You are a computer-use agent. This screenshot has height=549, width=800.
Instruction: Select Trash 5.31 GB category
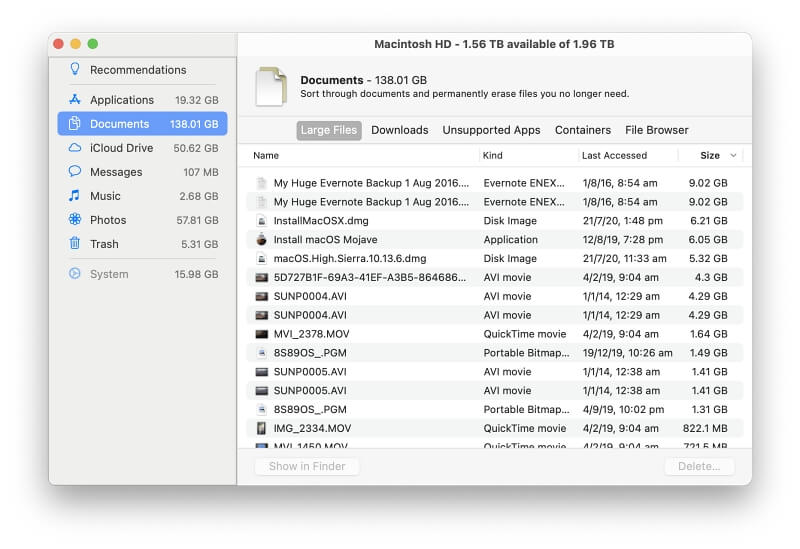click(142, 243)
